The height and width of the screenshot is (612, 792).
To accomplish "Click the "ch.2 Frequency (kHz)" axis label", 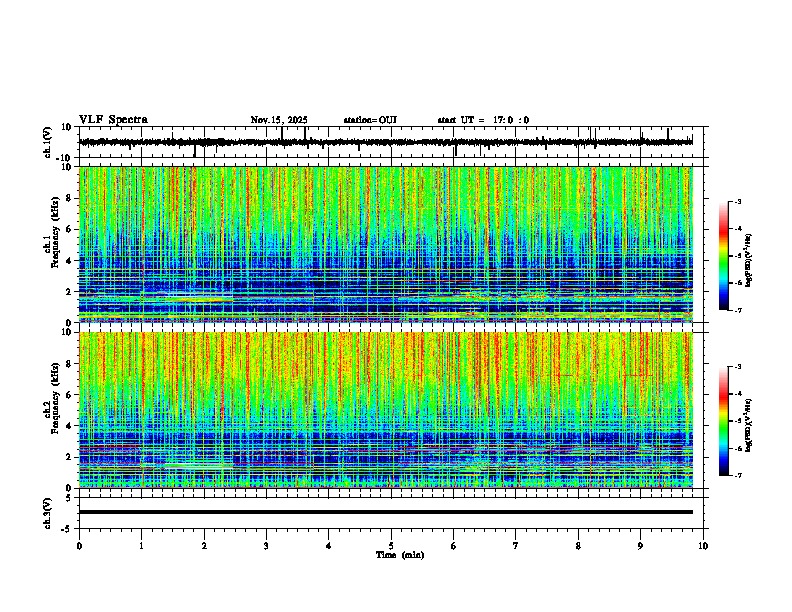I will point(51,398).
